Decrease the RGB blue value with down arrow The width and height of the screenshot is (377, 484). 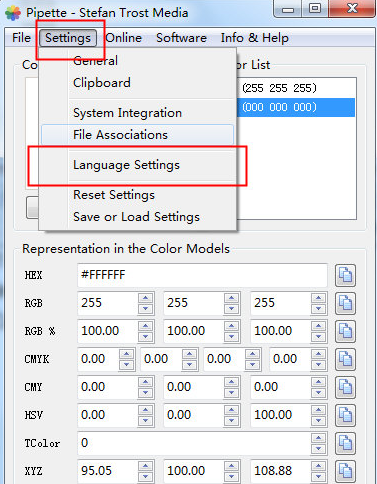pos(319,309)
